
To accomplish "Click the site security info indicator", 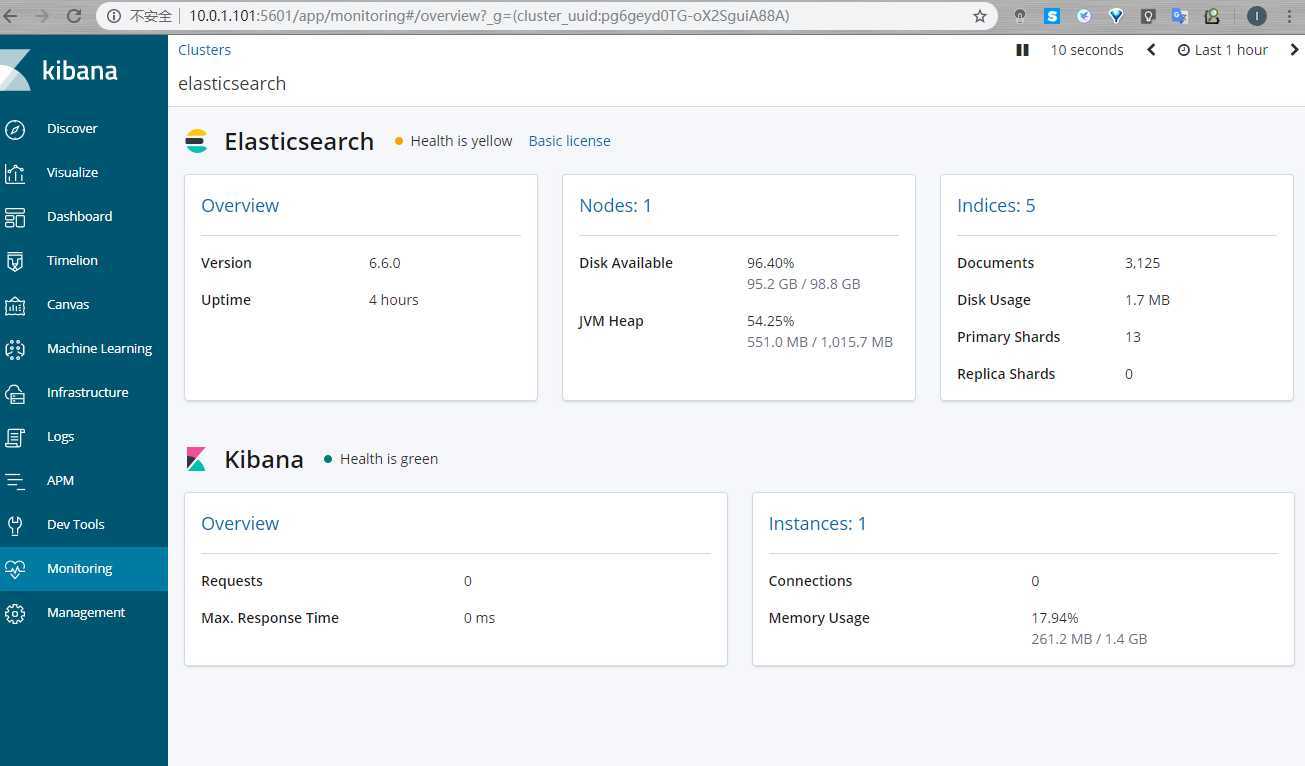I will (141, 16).
